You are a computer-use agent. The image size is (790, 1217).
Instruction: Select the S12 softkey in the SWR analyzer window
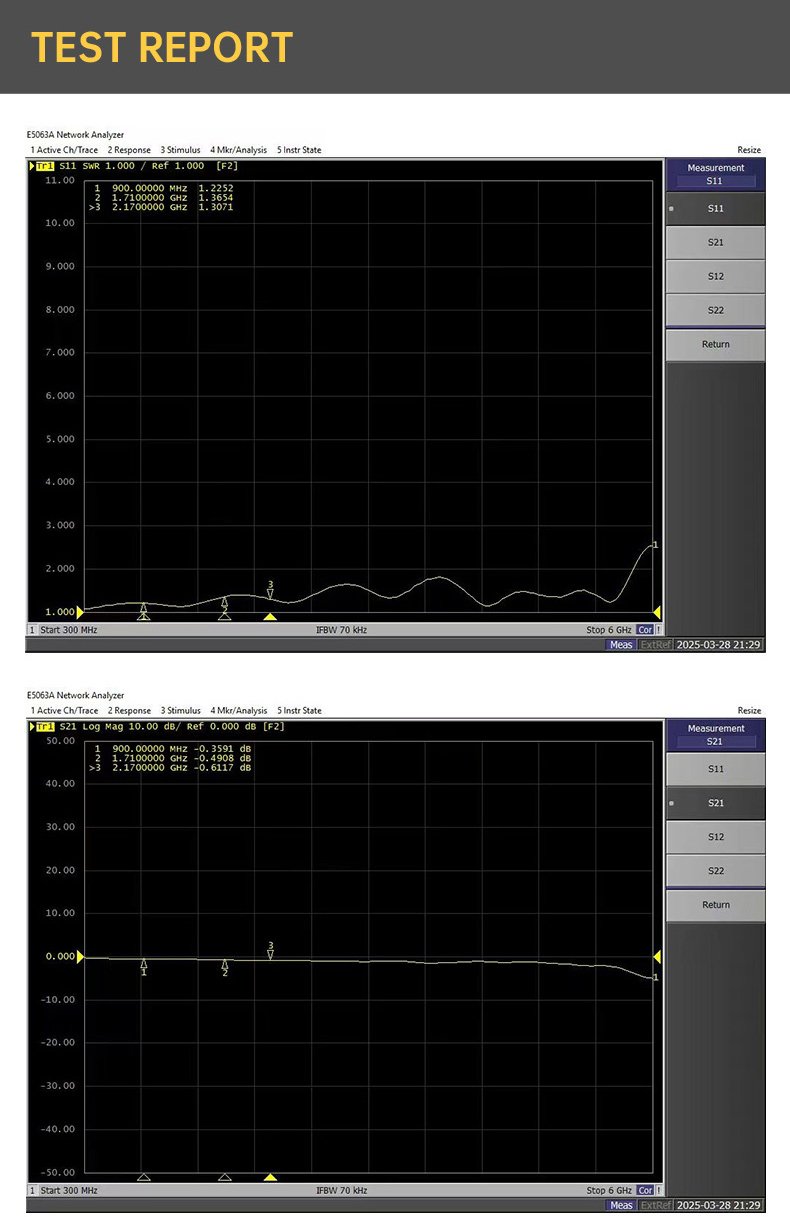(x=715, y=276)
